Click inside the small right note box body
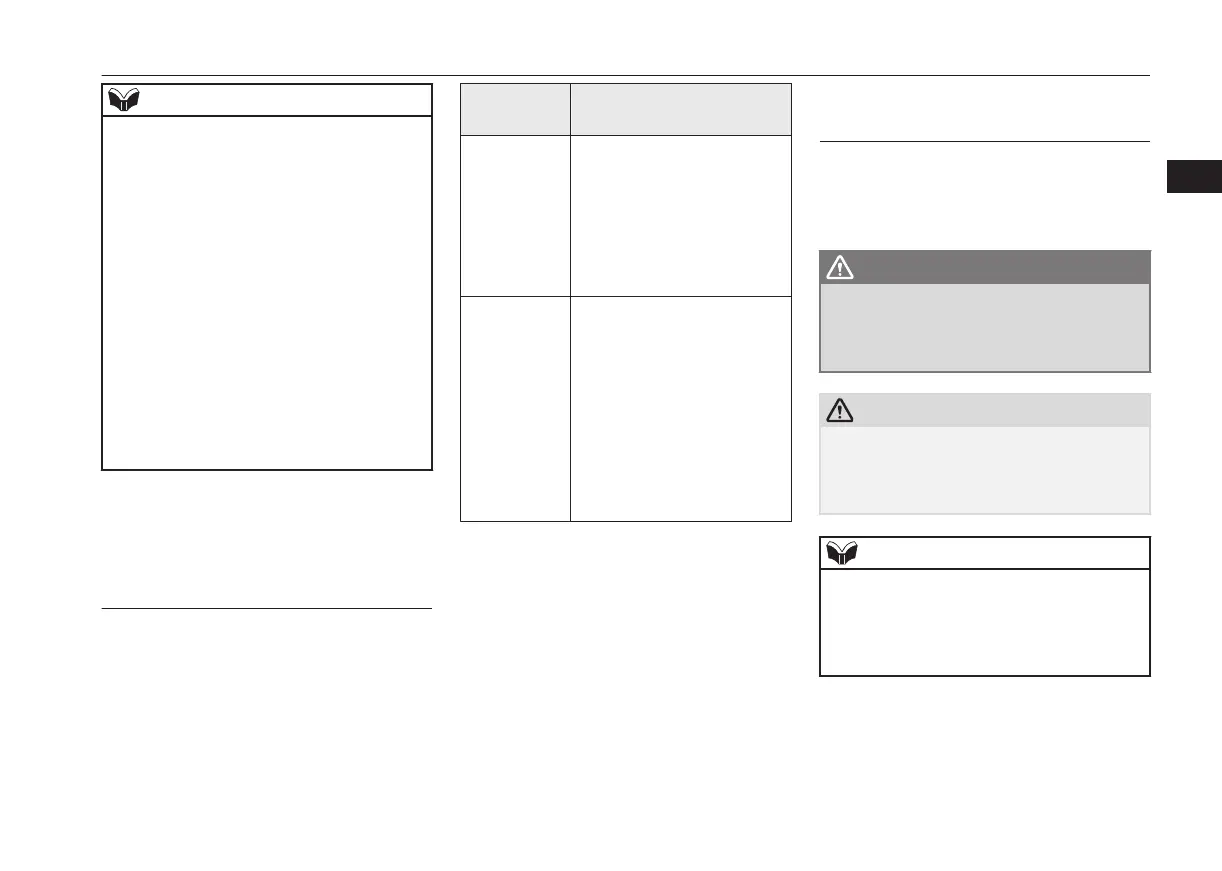The width and height of the screenshot is (1222, 871). 984,622
